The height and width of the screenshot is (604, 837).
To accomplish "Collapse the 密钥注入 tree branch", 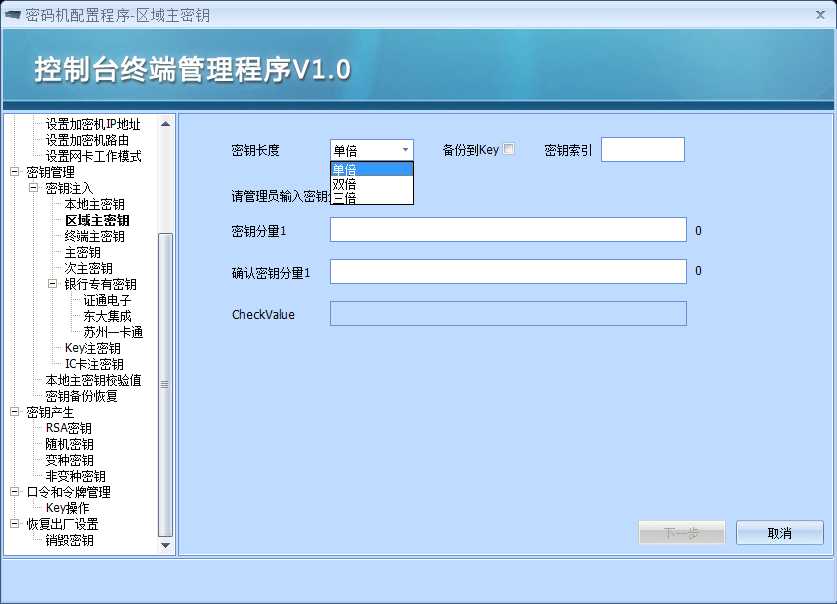I will [33, 188].
